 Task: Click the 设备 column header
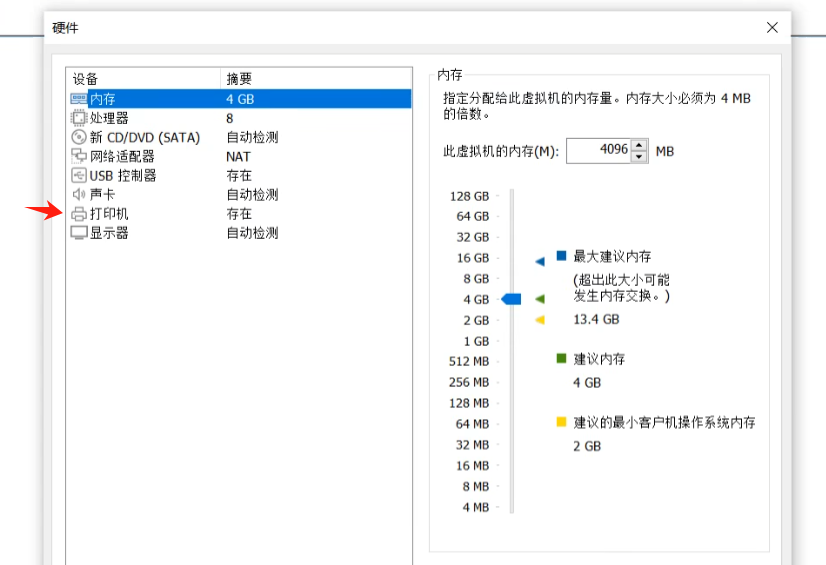coord(143,78)
